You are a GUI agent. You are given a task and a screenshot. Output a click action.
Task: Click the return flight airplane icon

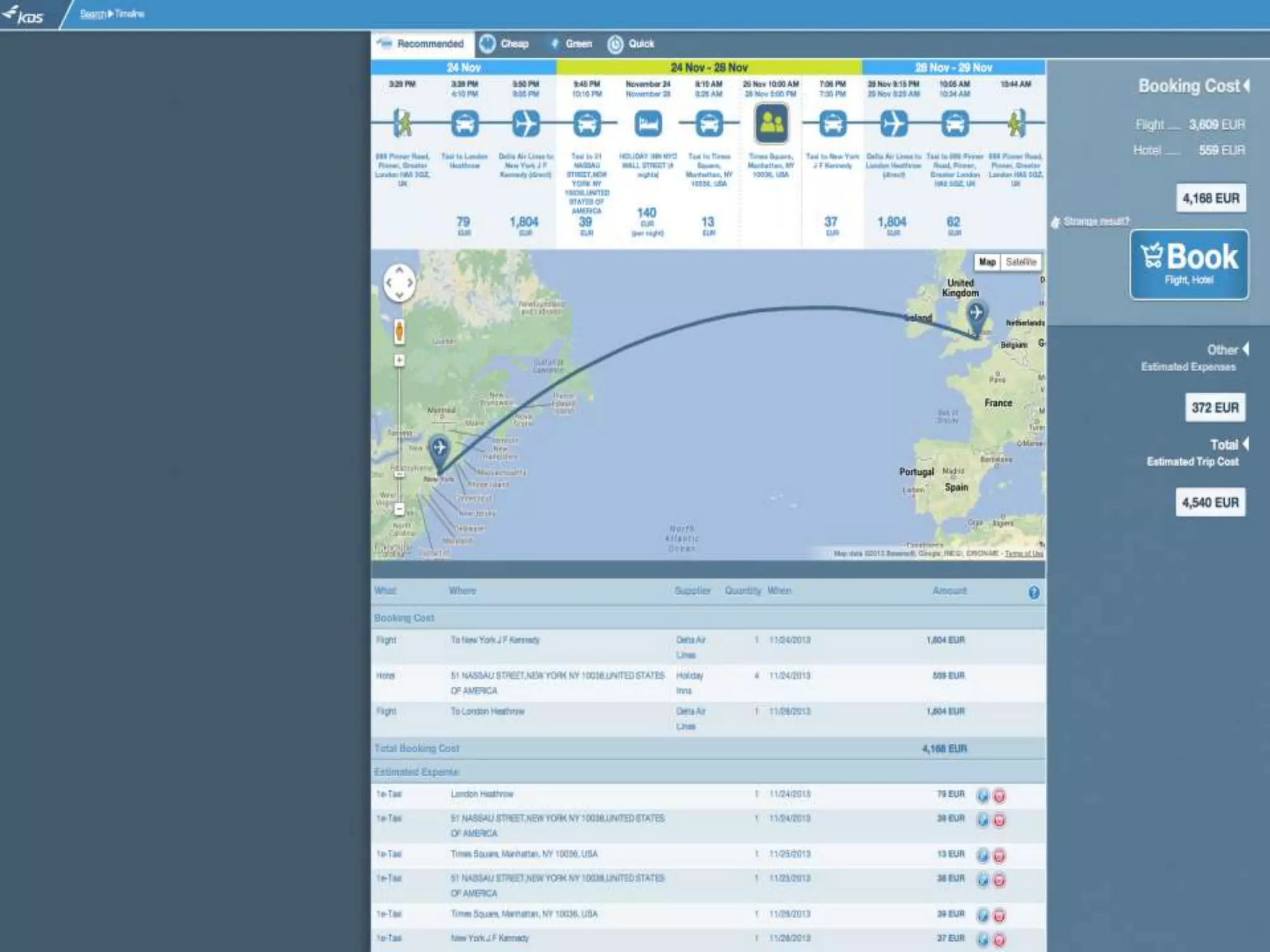[893, 123]
